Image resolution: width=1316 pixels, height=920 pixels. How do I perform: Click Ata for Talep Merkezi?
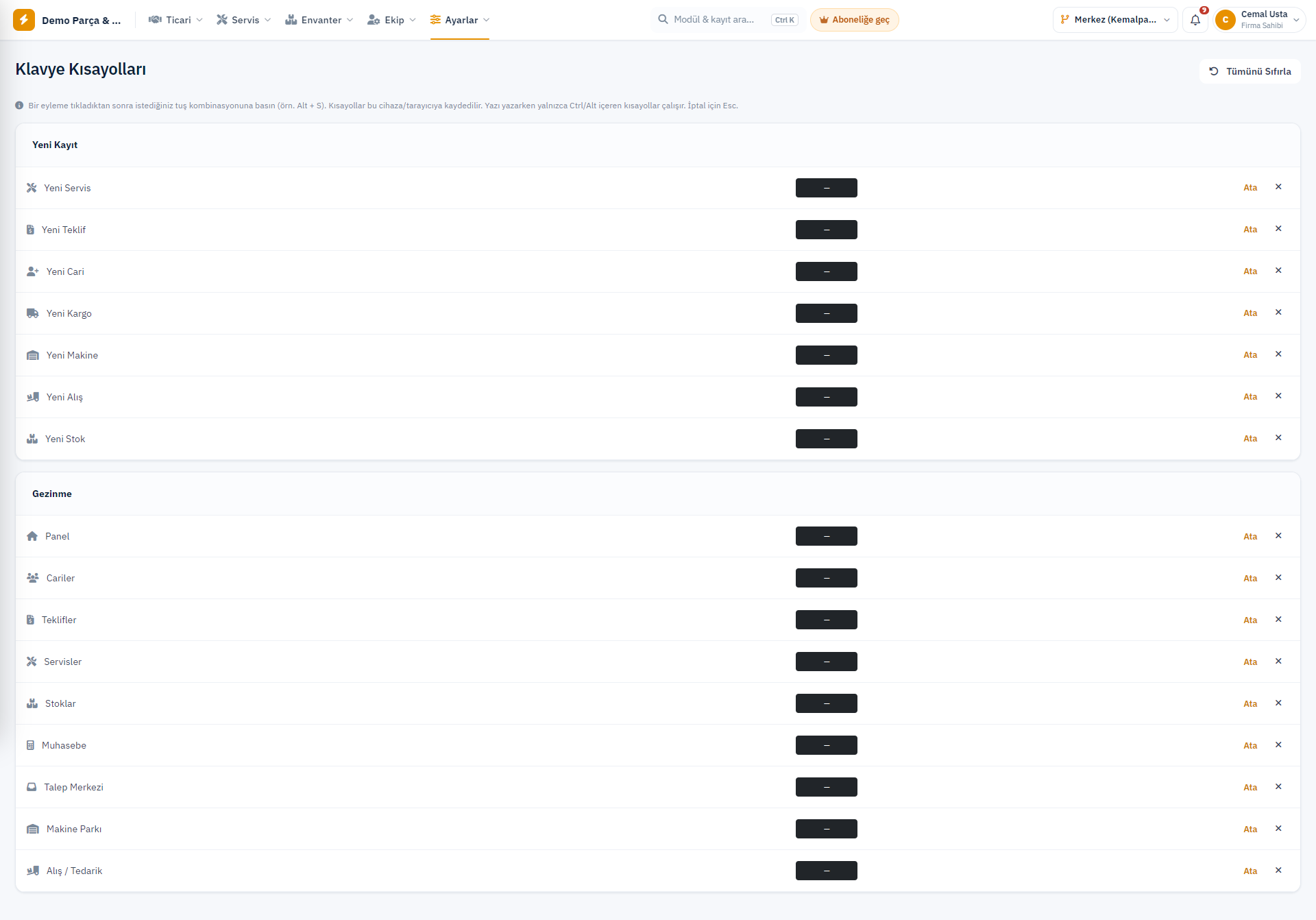click(x=1250, y=788)
